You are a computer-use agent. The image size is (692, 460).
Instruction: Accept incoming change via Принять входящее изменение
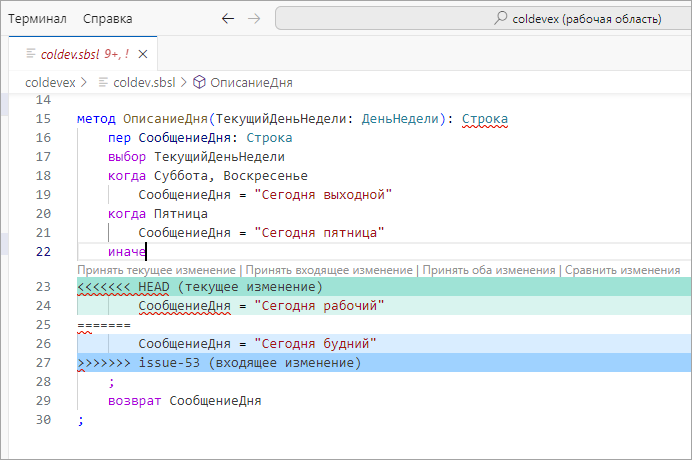click(x=329, y=270)
